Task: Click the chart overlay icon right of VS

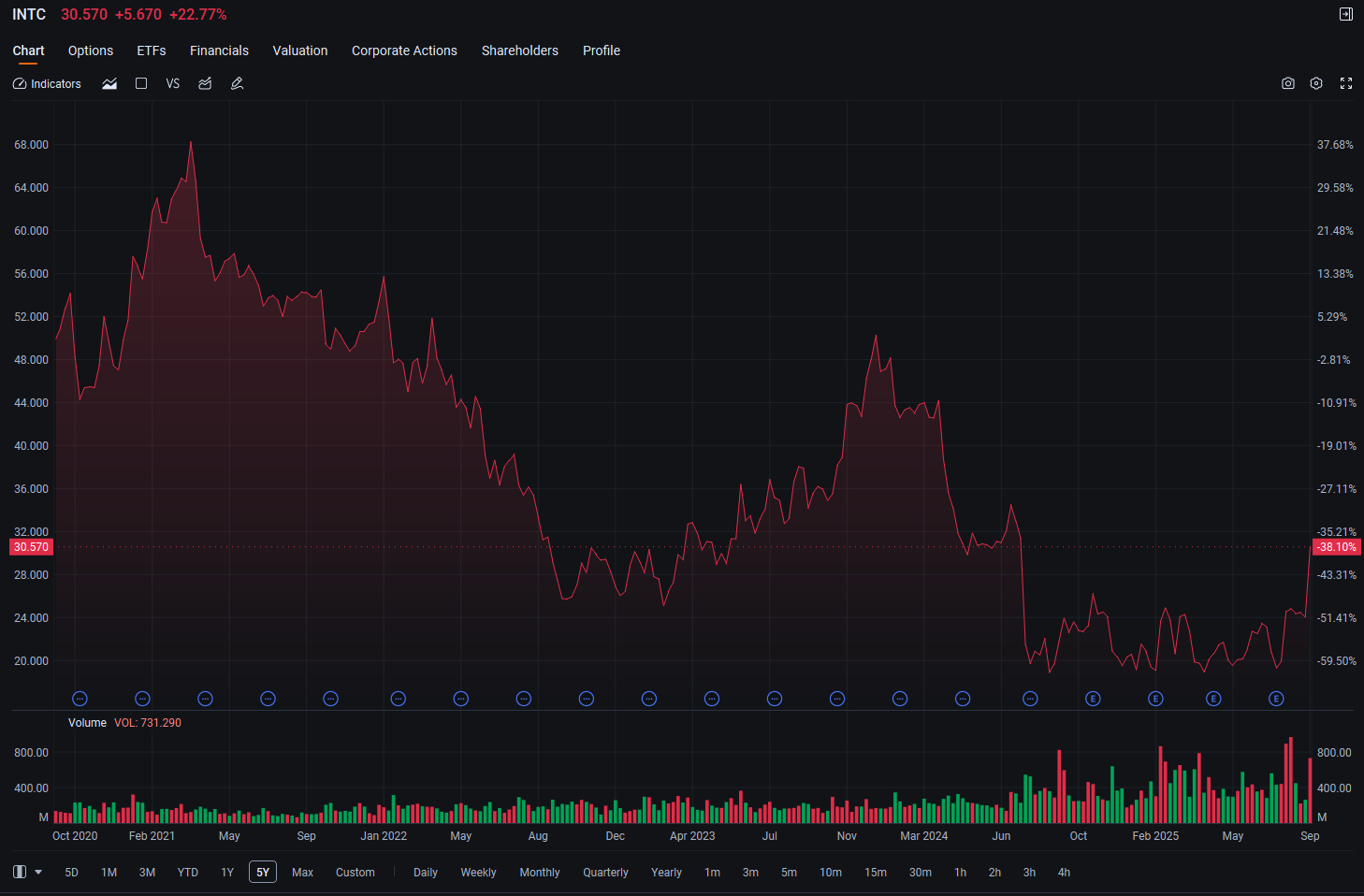Action: tap(205, 84)
